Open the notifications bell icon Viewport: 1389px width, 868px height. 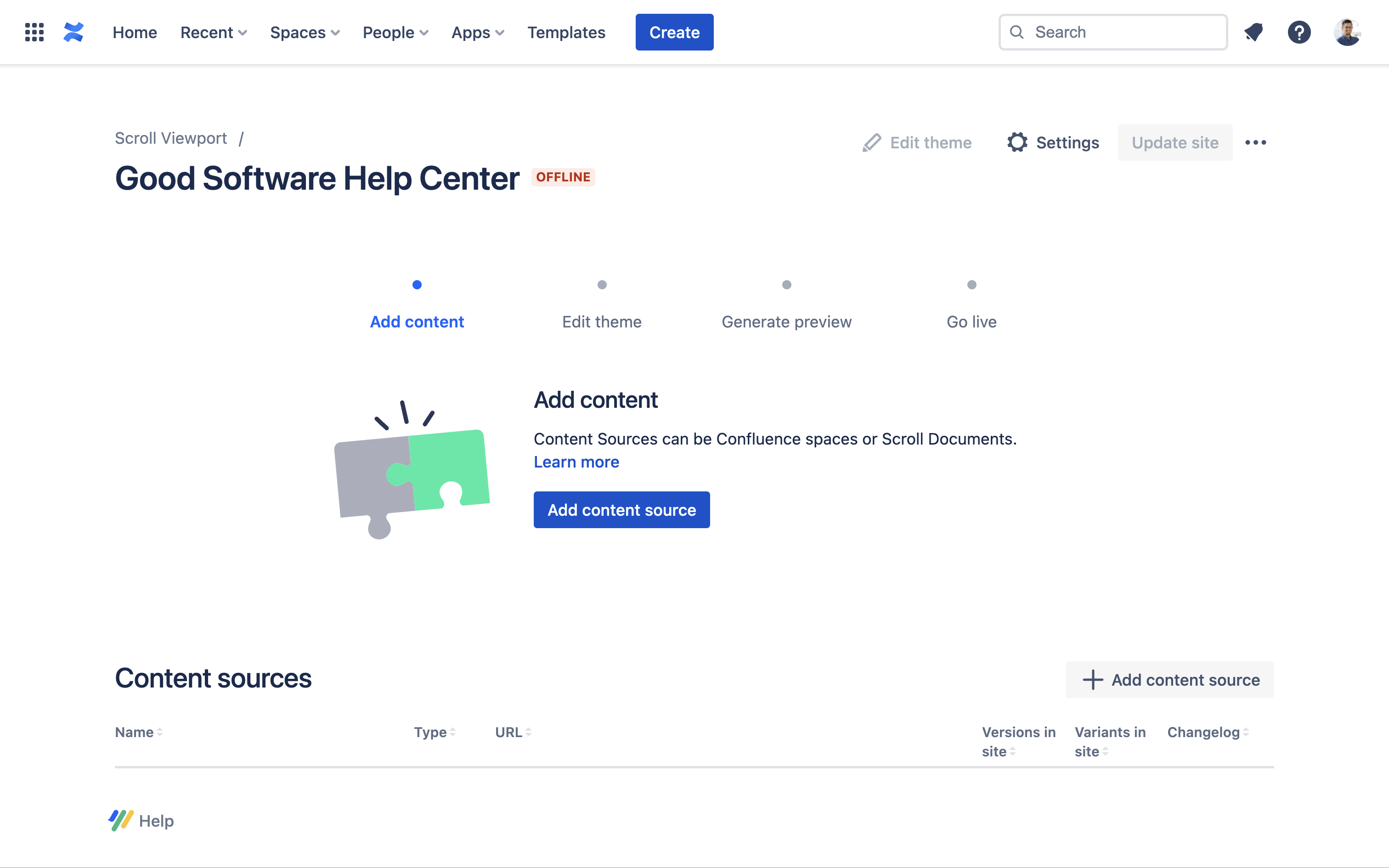click(1253, 32)
